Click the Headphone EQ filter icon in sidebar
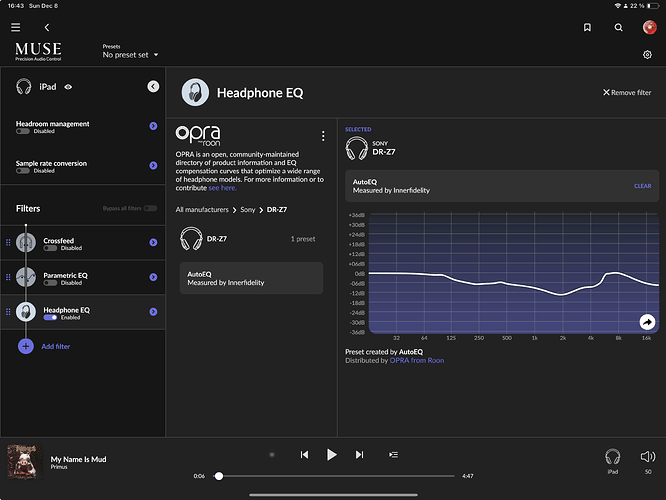Viewport: 666px width, 500px height. [26, 312]
